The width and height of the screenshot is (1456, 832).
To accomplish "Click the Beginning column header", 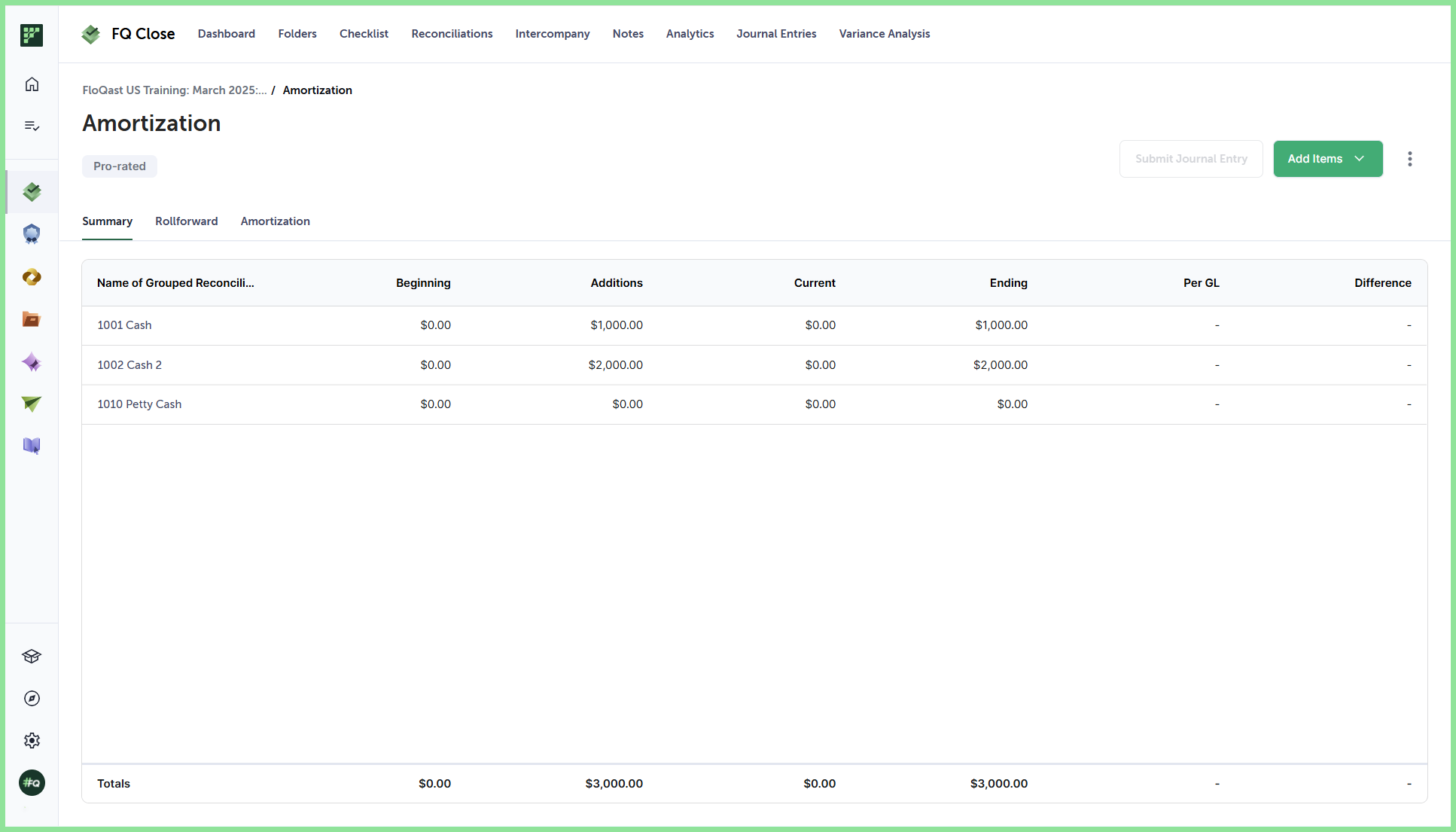I will tap(423, 283).
